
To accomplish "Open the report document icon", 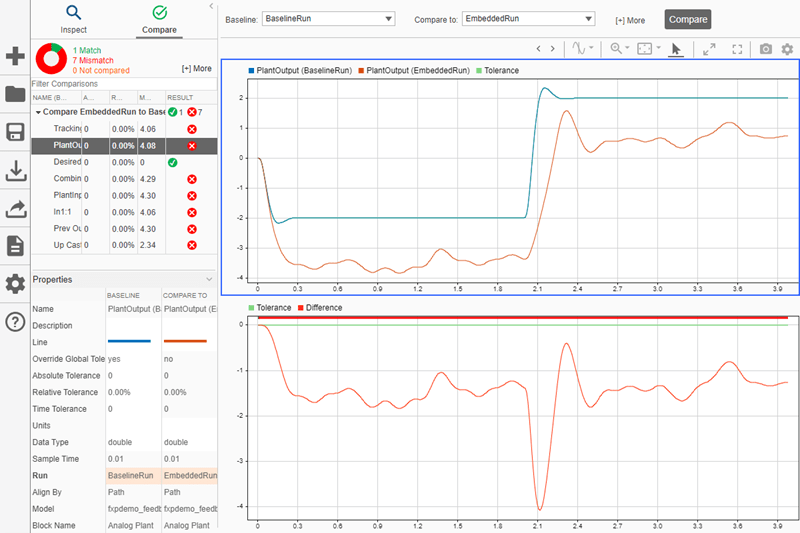I will coord(15,246).
